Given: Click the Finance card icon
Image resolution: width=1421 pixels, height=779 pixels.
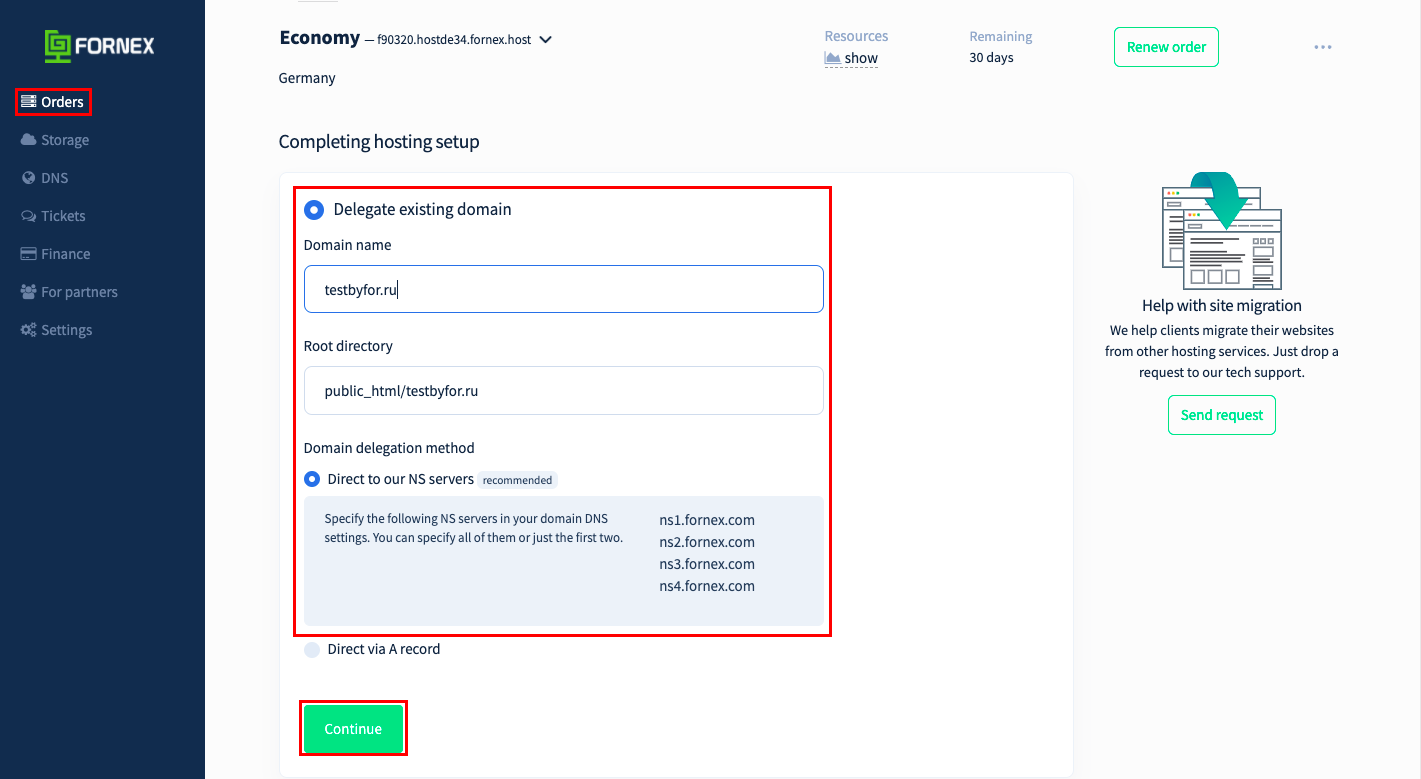Looking at the screenshot, I should 29,254.
